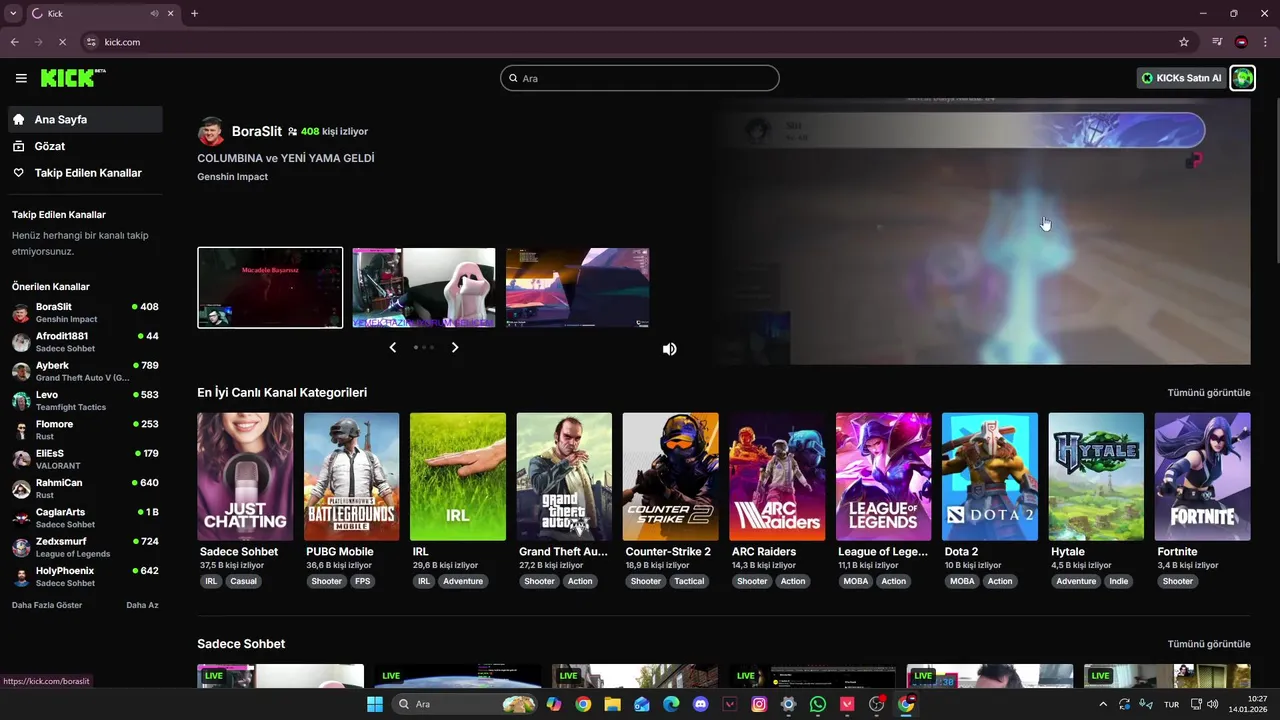The image size is (1280, 720).
Task: Click the KICKs Satın Al button
Action: tap(1181, 78)
